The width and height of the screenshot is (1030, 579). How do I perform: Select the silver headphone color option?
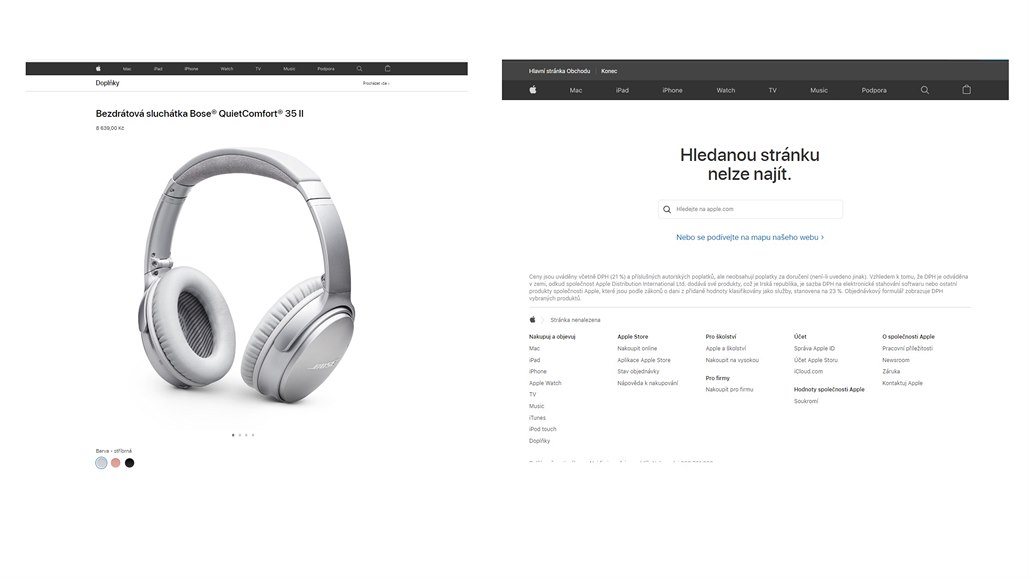pos(101,463)
